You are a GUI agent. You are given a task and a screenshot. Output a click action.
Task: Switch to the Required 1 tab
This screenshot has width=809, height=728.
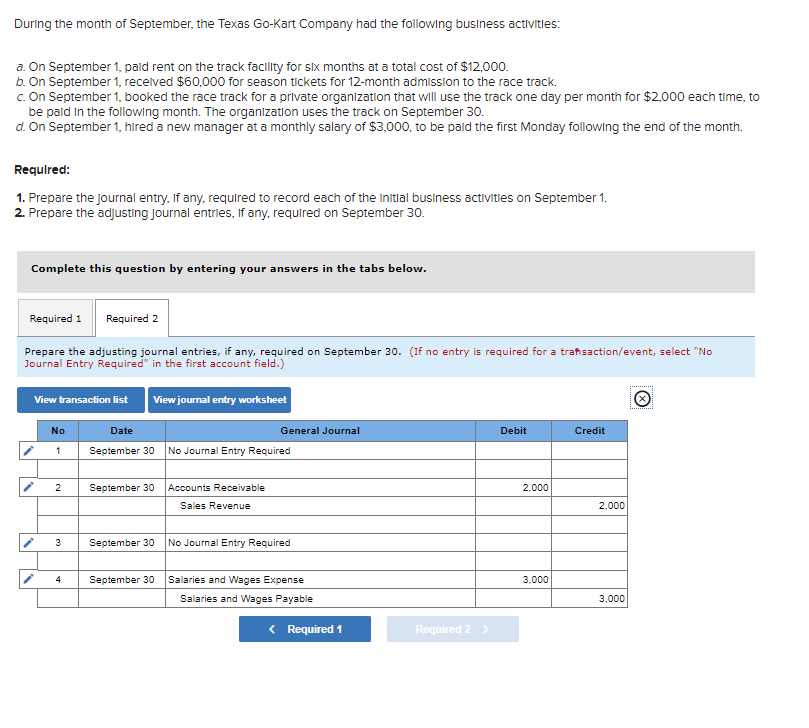tap(55, 318)
